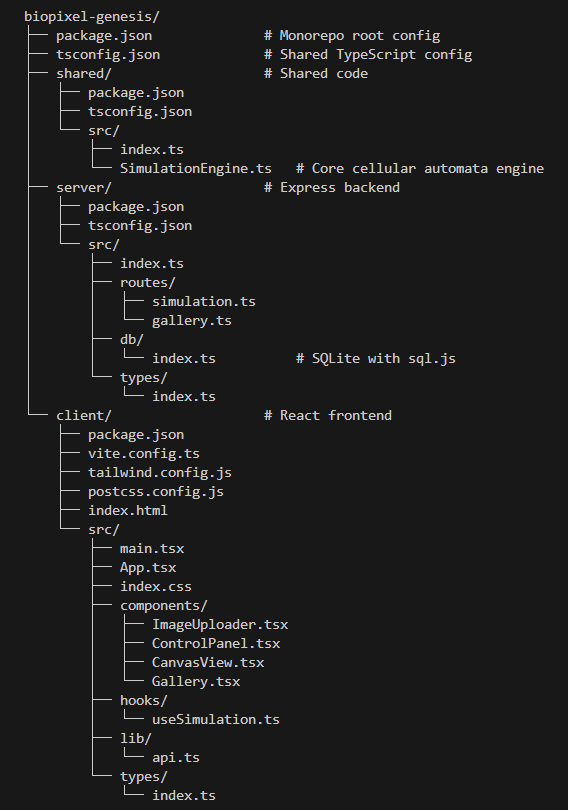
Task: Click the routes/ folder name
Action: coord(148,283)
